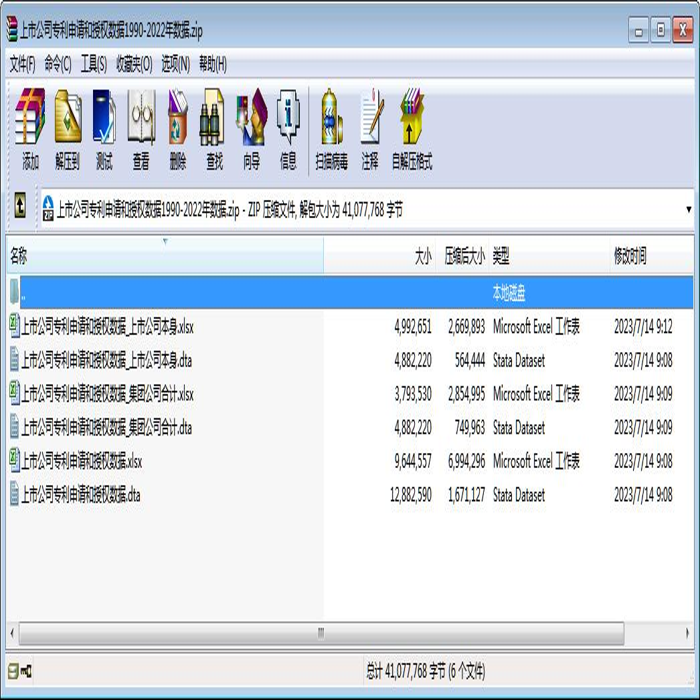Click the 删除 (Delete) icon

(178, 117)
